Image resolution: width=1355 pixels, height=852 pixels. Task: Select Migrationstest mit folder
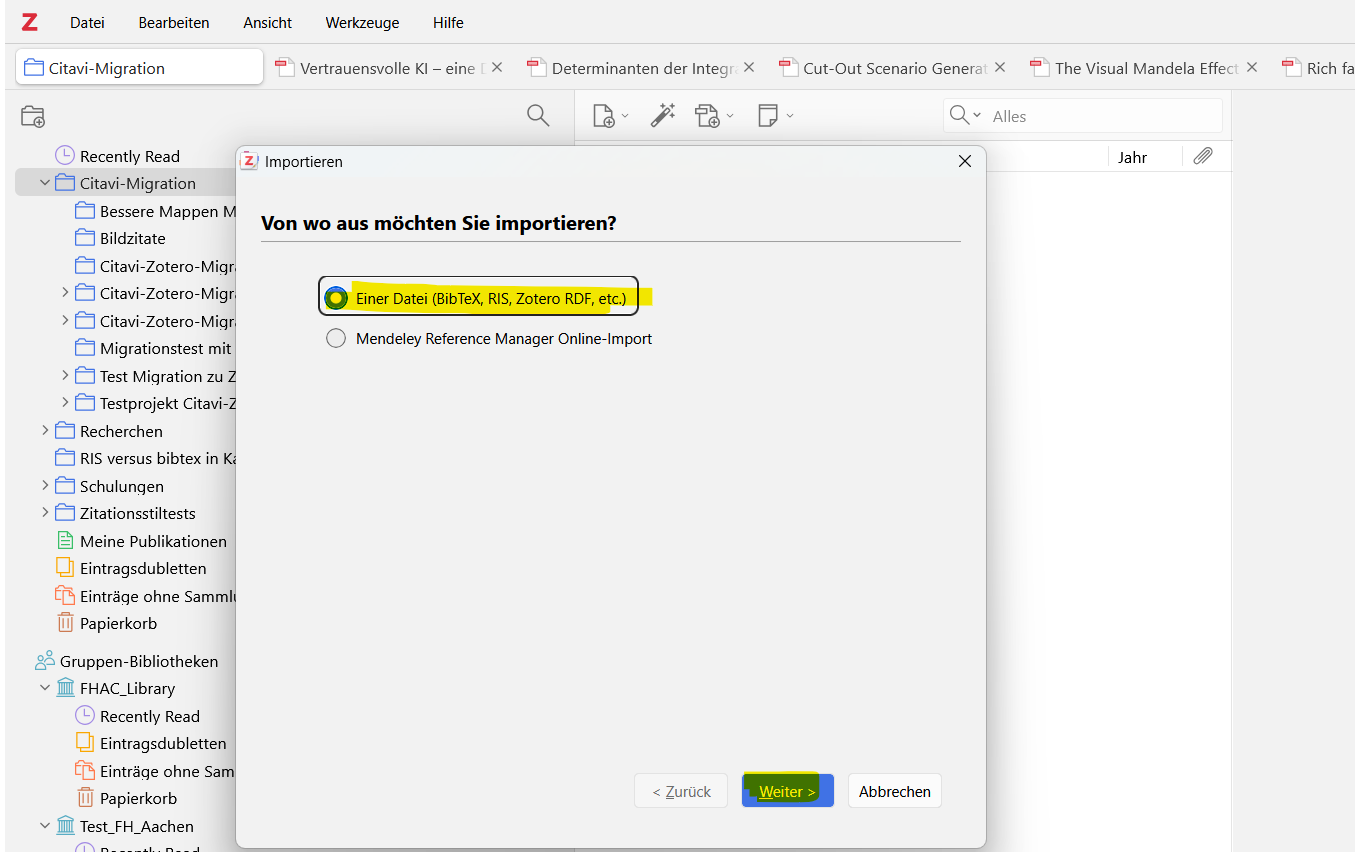tap(154, 348)
